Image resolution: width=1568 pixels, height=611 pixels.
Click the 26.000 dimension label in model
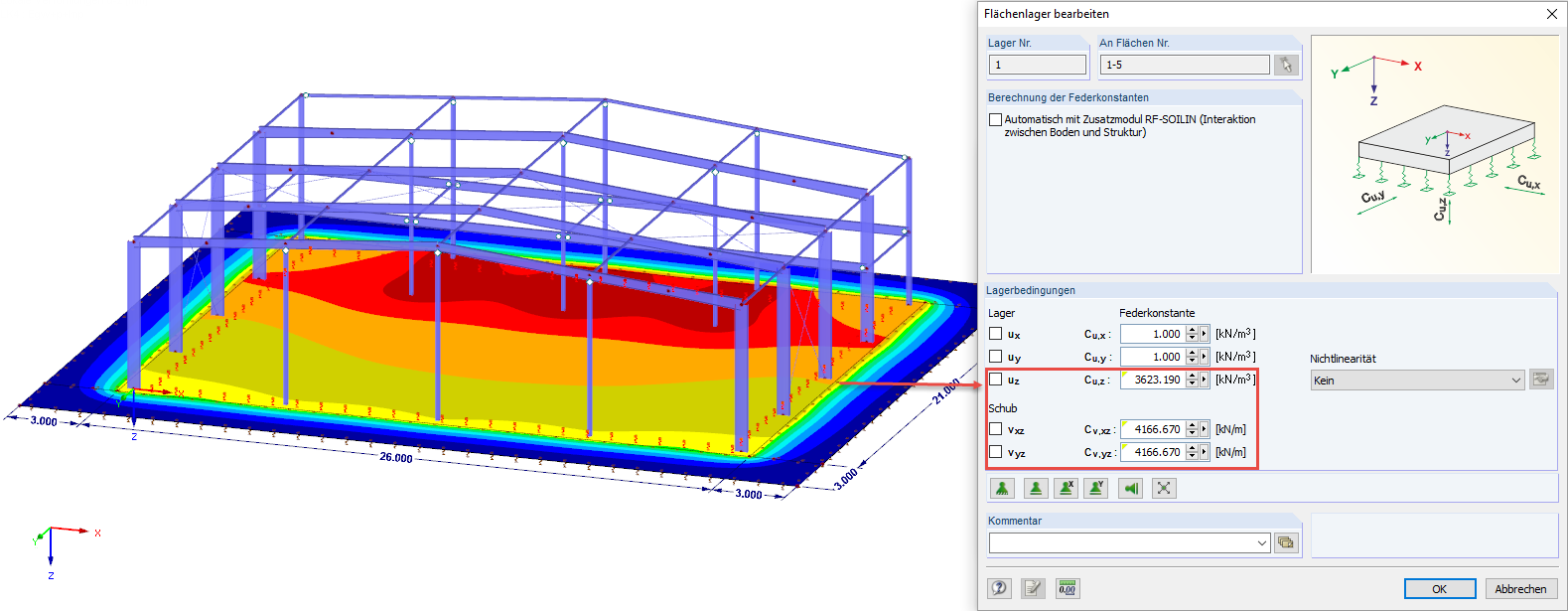pos(396,458)
